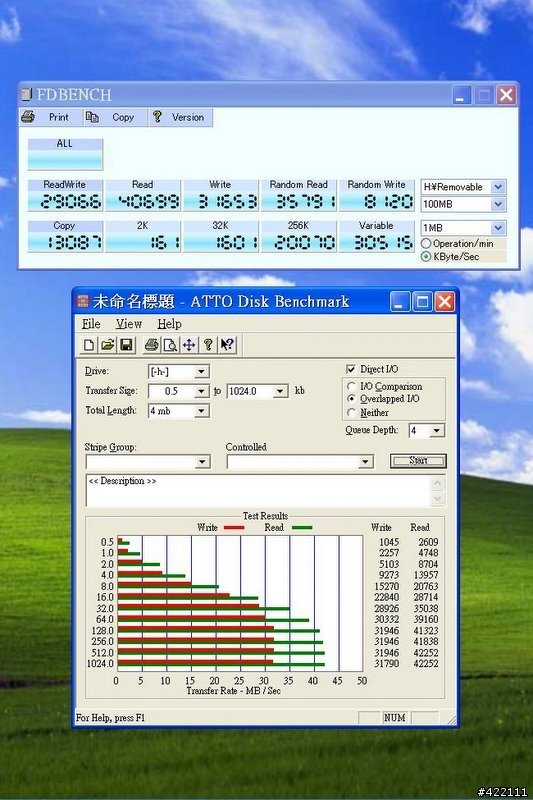Select the Neither radio button
This screenshot has width=533, height=800.
pyautogui.click(x=351, y=412)
